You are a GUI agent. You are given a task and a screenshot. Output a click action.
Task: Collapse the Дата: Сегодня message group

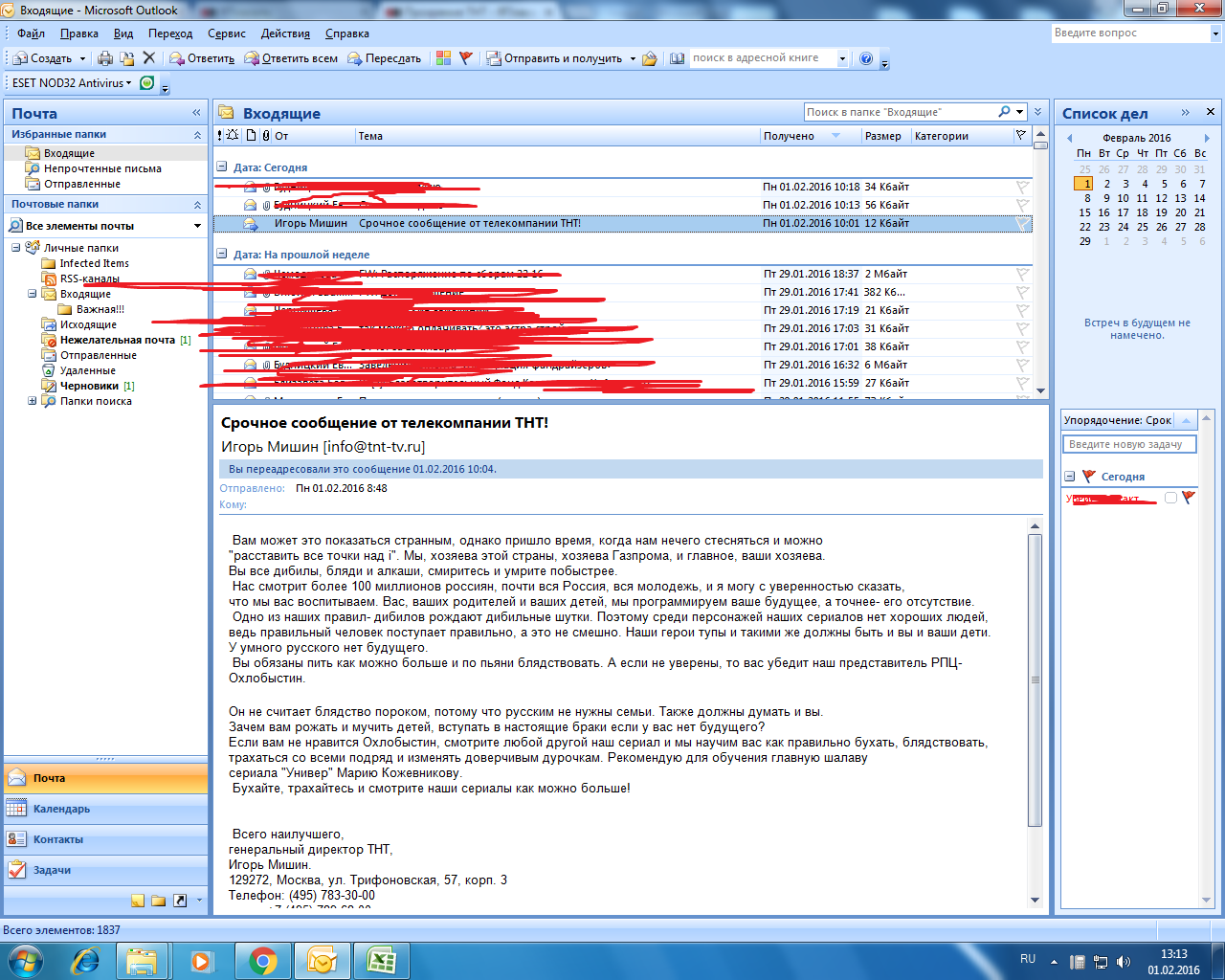(x=222, y=167)
